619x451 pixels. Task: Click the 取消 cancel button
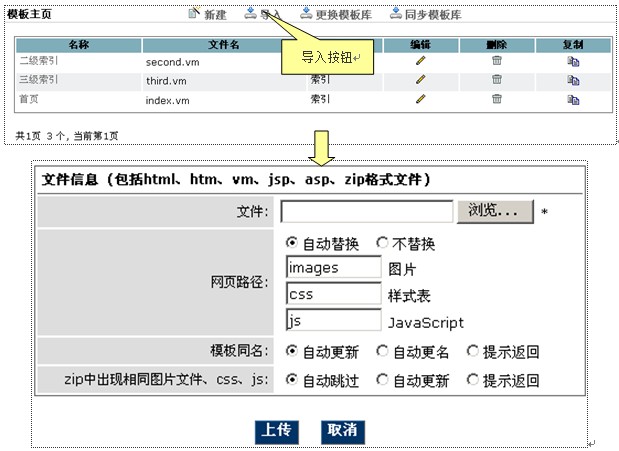(343, 431)
